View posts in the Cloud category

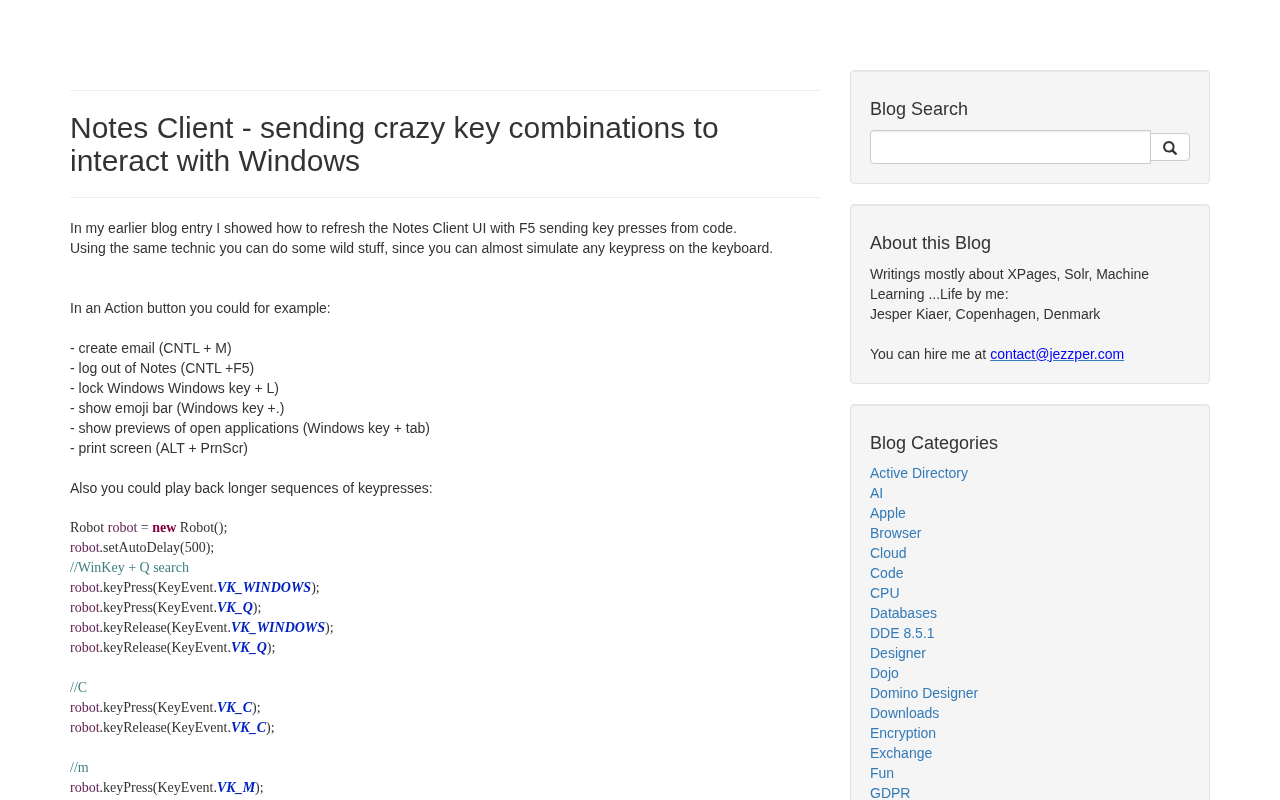tap(888, 553)
